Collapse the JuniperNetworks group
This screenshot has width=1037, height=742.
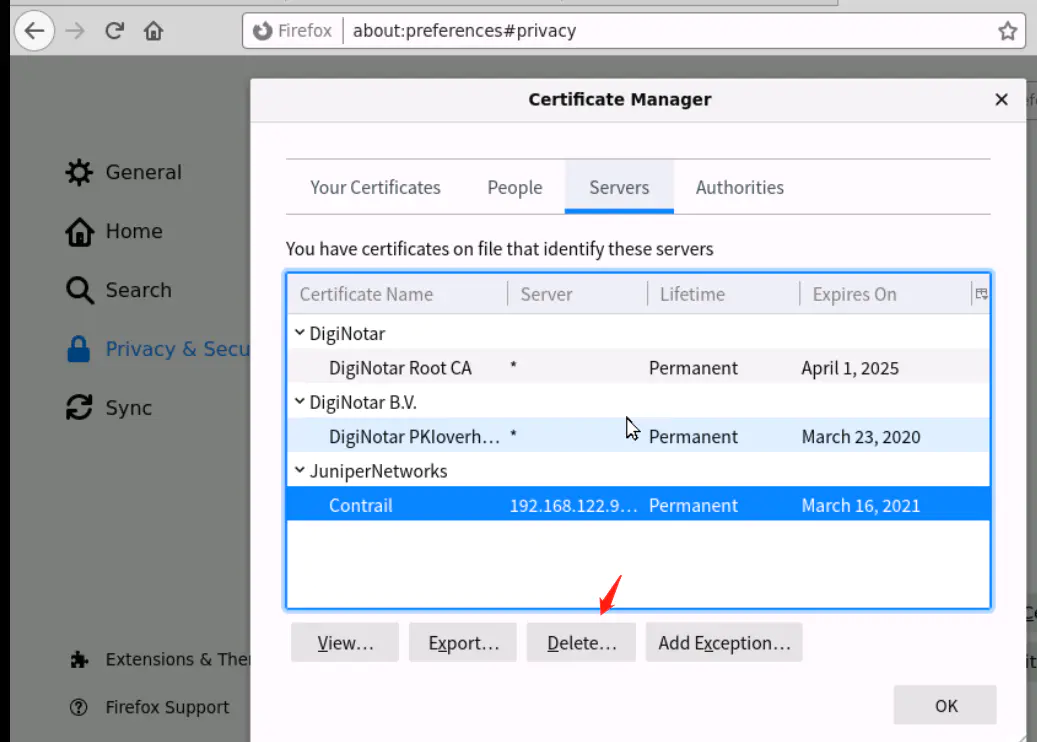300,470
